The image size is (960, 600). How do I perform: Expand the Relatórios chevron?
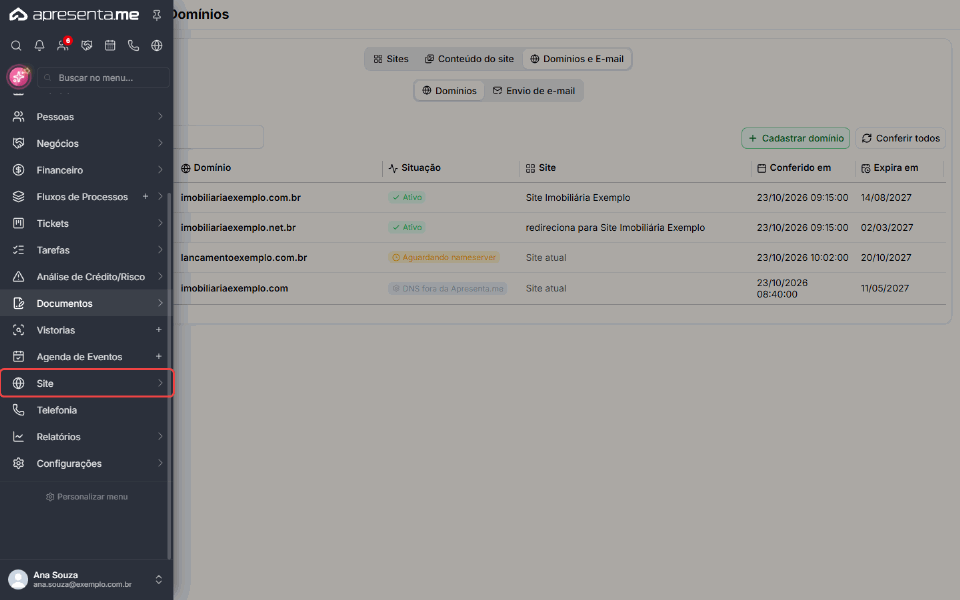click(x=160, y=437)
